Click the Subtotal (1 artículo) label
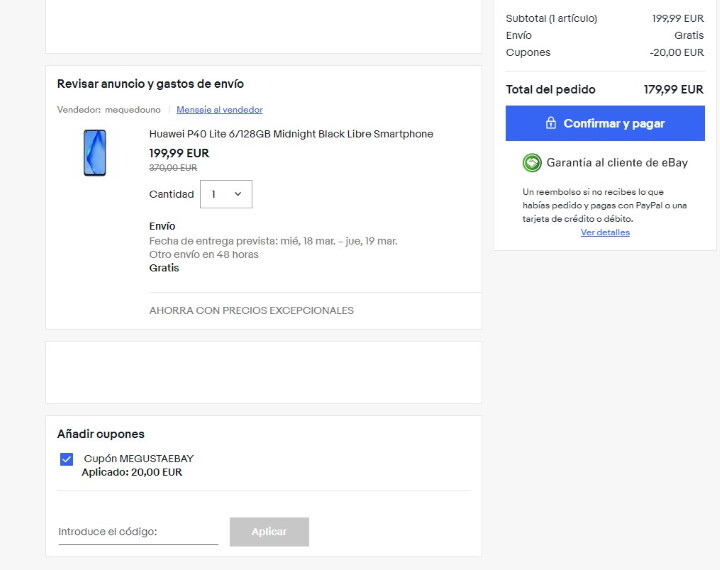 pyautogui.click(x=551, y=18)
